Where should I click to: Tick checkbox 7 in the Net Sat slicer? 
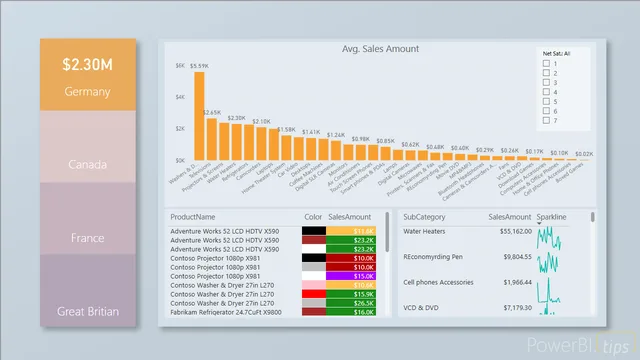546,120
